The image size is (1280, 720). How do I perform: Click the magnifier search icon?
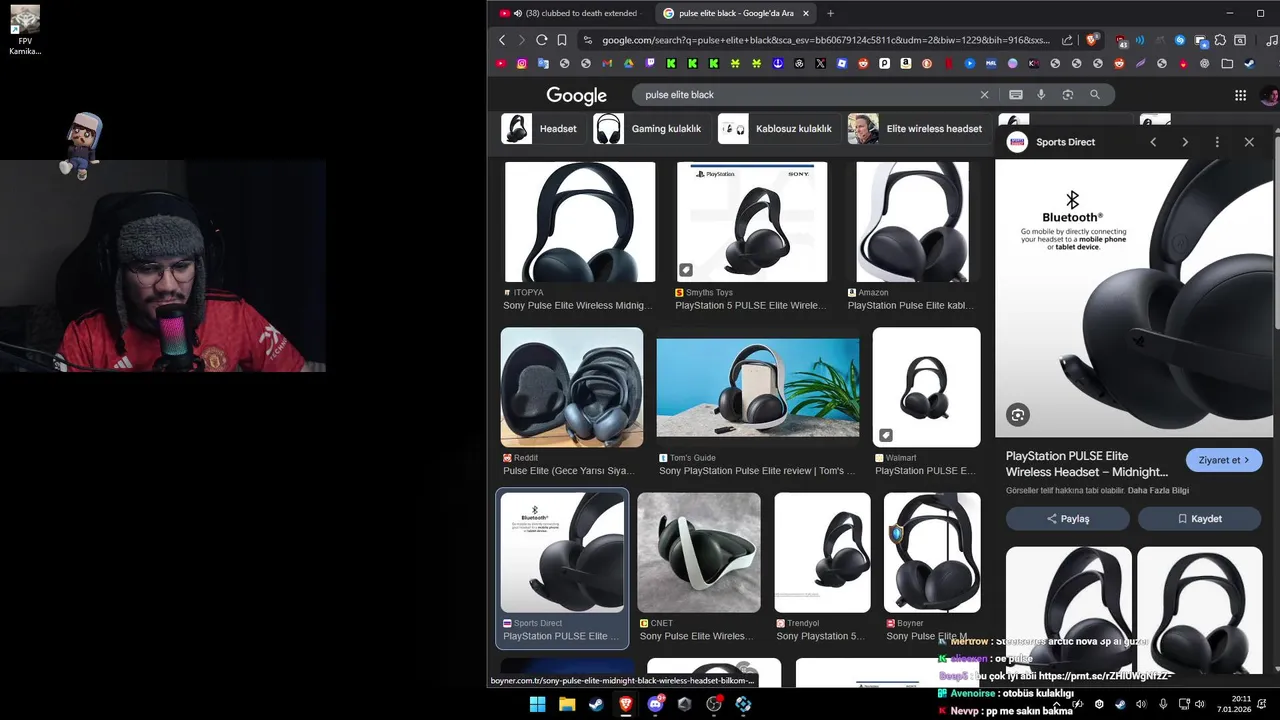point(1095,95)
